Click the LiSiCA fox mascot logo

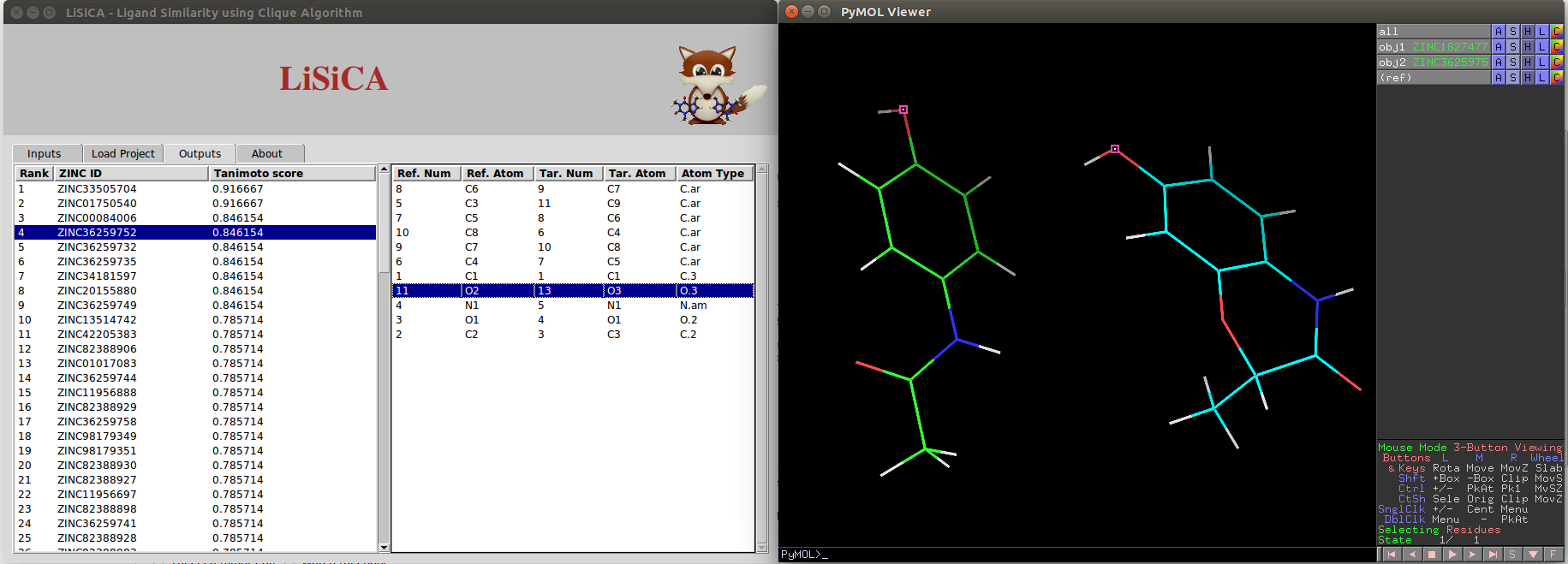(x=714, y=86)
